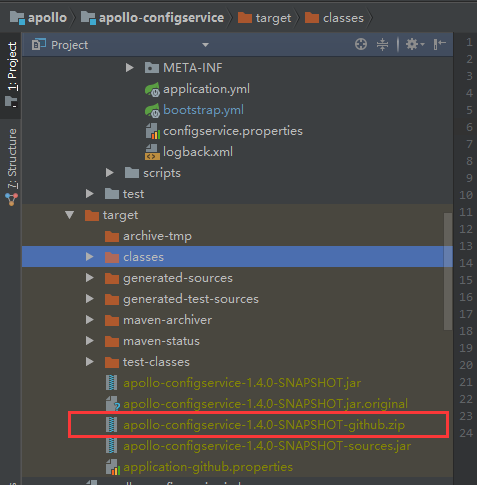The height and width of the screenshot is (485, 477).
Task: Click the application-github.properties file icon
Action: pos(113,467)
